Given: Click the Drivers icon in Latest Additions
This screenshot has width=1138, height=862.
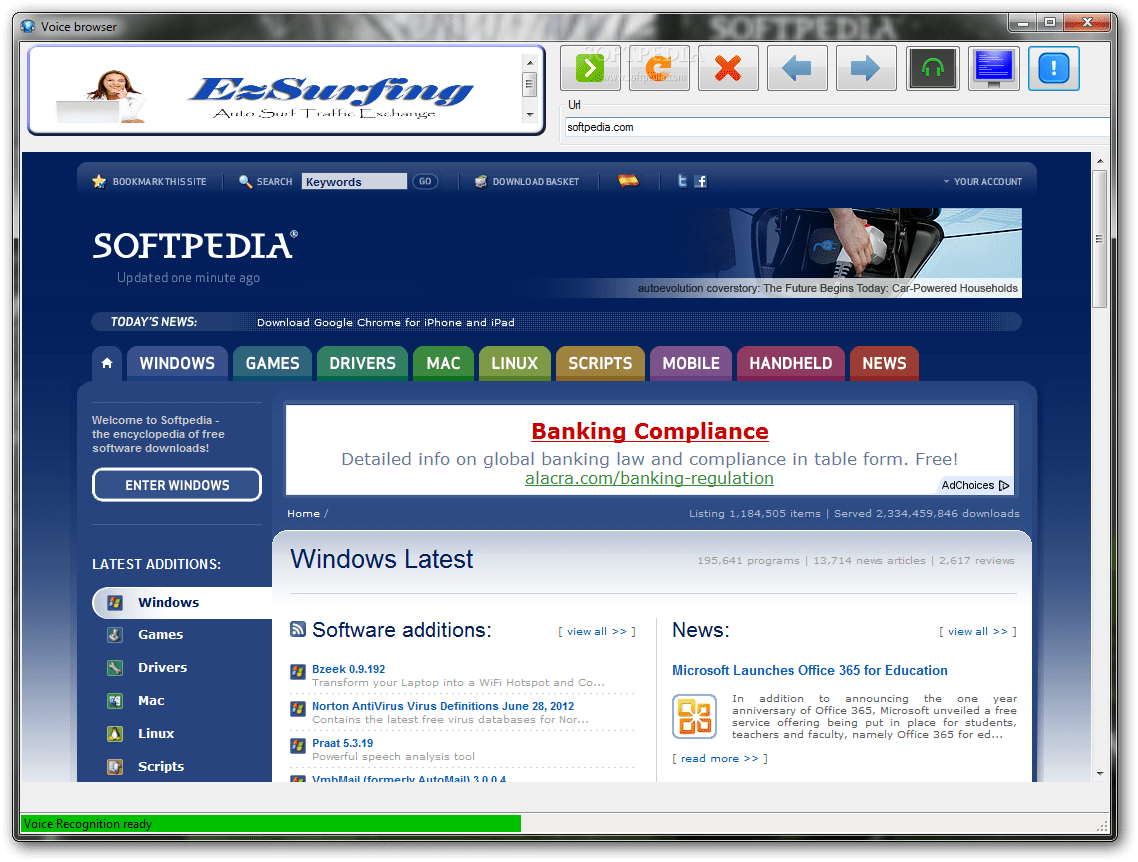Looking at the screenshot, I should [115, 668].
